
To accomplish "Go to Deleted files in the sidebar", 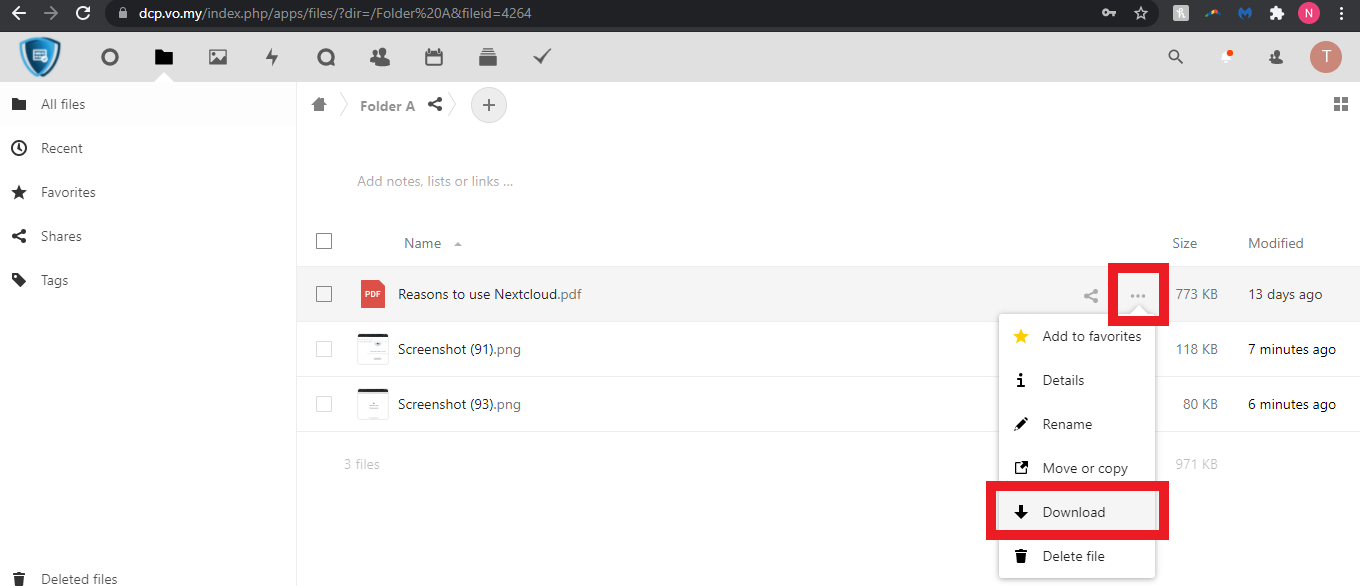I will click(x=79, y=578).
